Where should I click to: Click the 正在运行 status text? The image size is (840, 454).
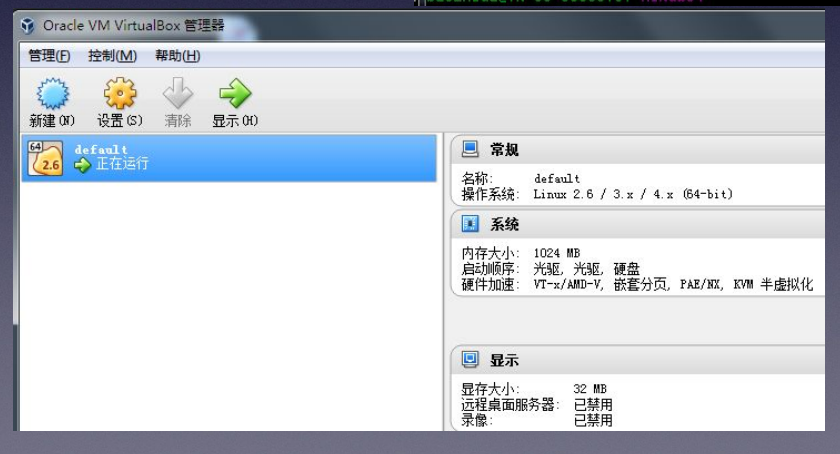[x=122, y=163]
